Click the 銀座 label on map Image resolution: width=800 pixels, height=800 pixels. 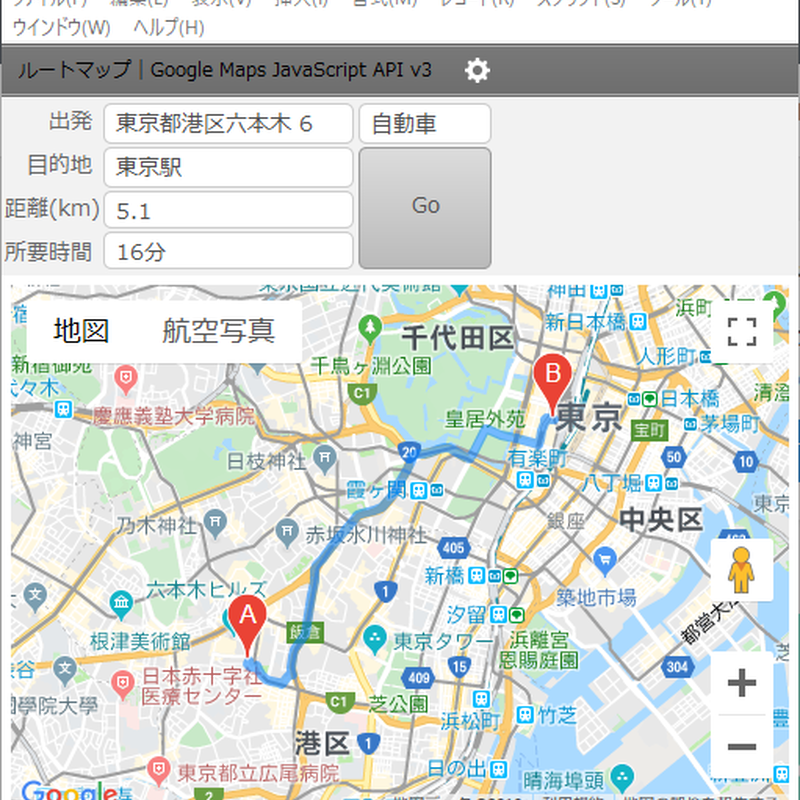566,521
